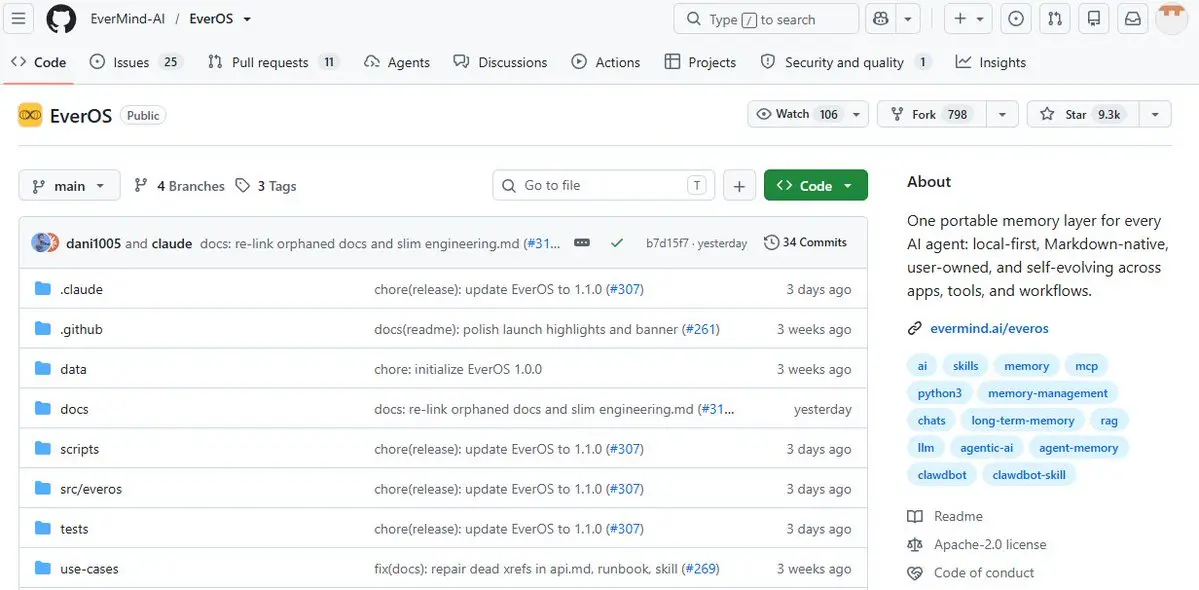
Task: Open the Insights tab
Action: point(990,63)
